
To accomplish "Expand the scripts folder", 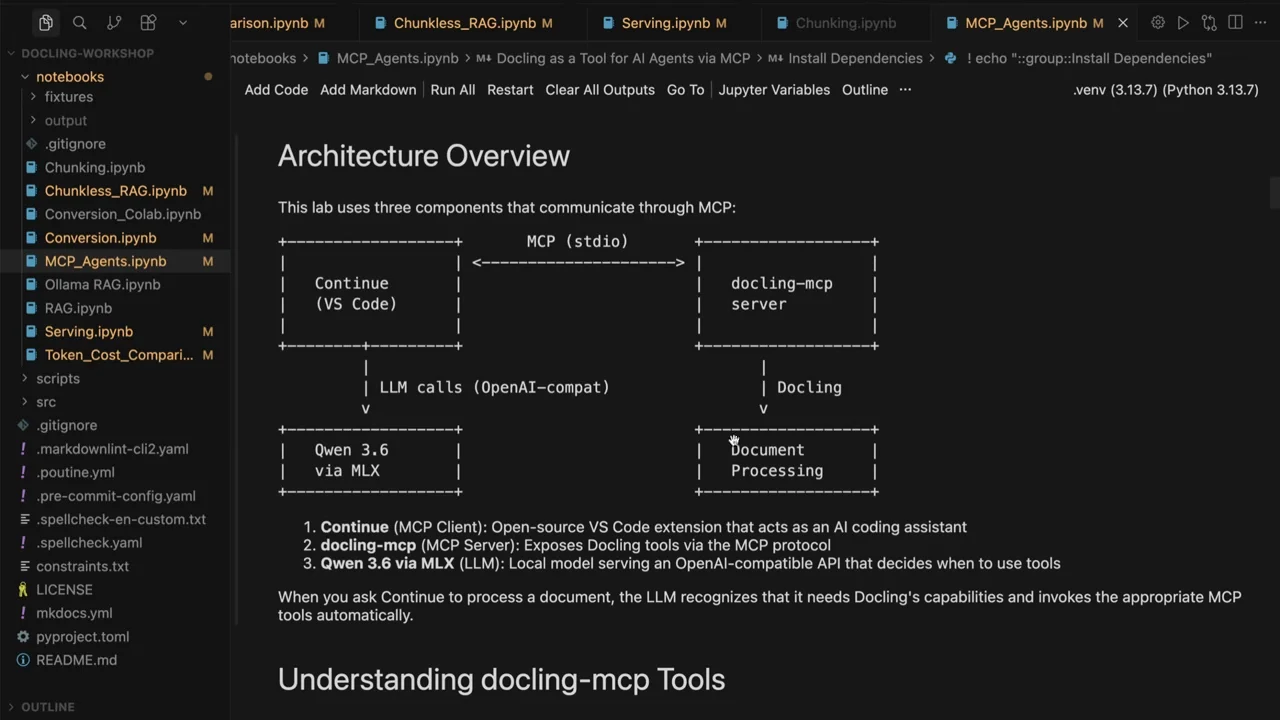I will (x=58, y=378).
